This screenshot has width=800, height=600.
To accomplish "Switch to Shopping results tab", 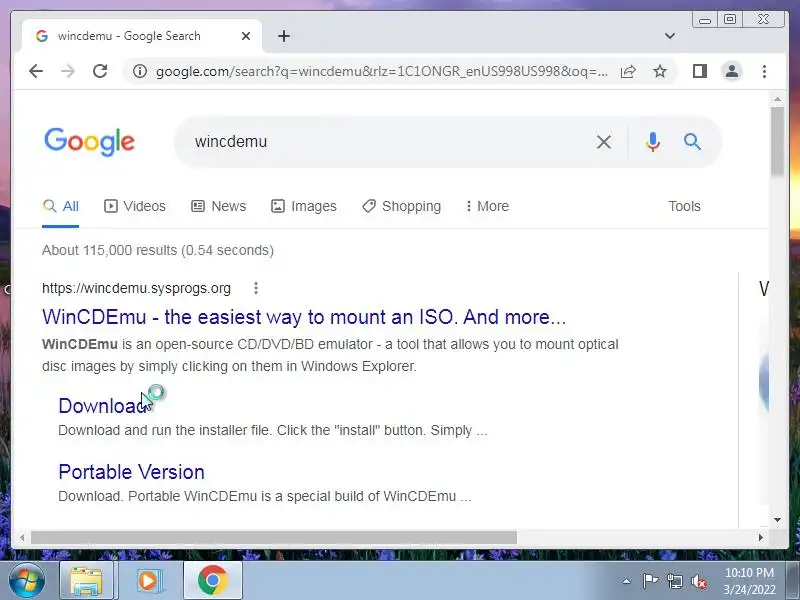I will click(402, 206).
